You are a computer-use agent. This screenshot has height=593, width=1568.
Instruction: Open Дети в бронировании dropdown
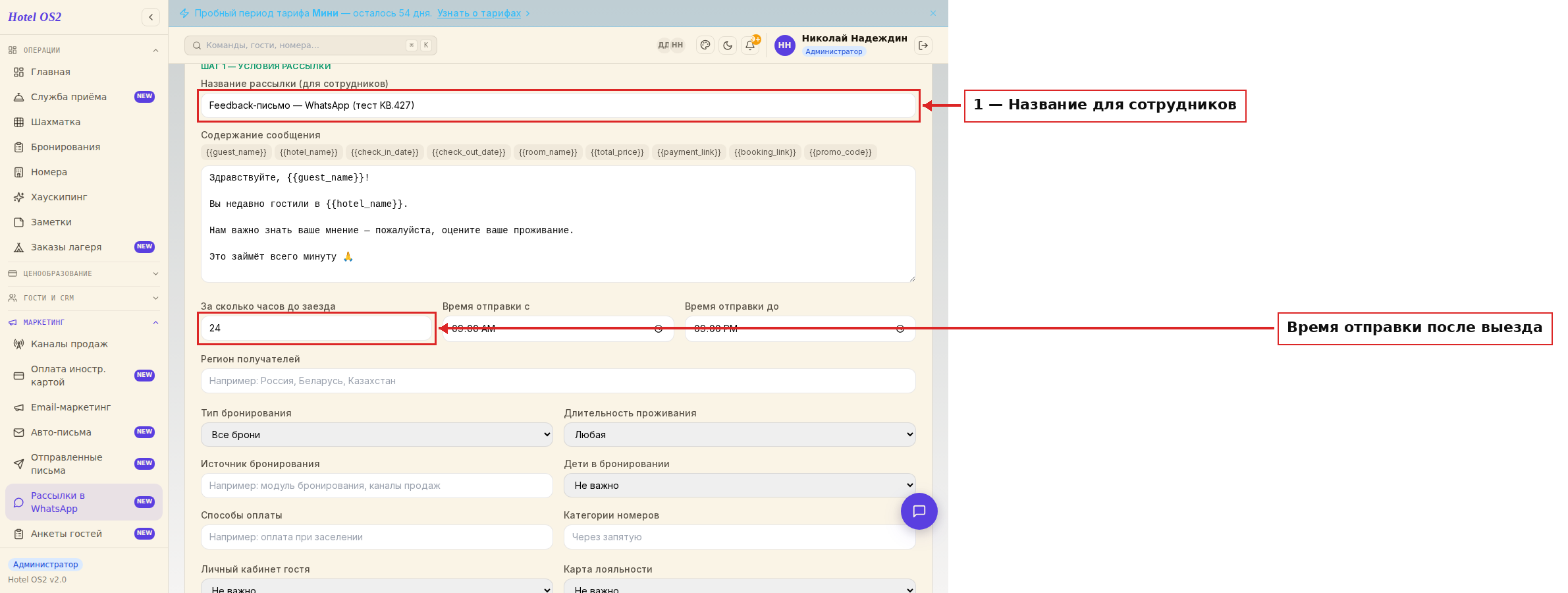click(x=740, y=486)
